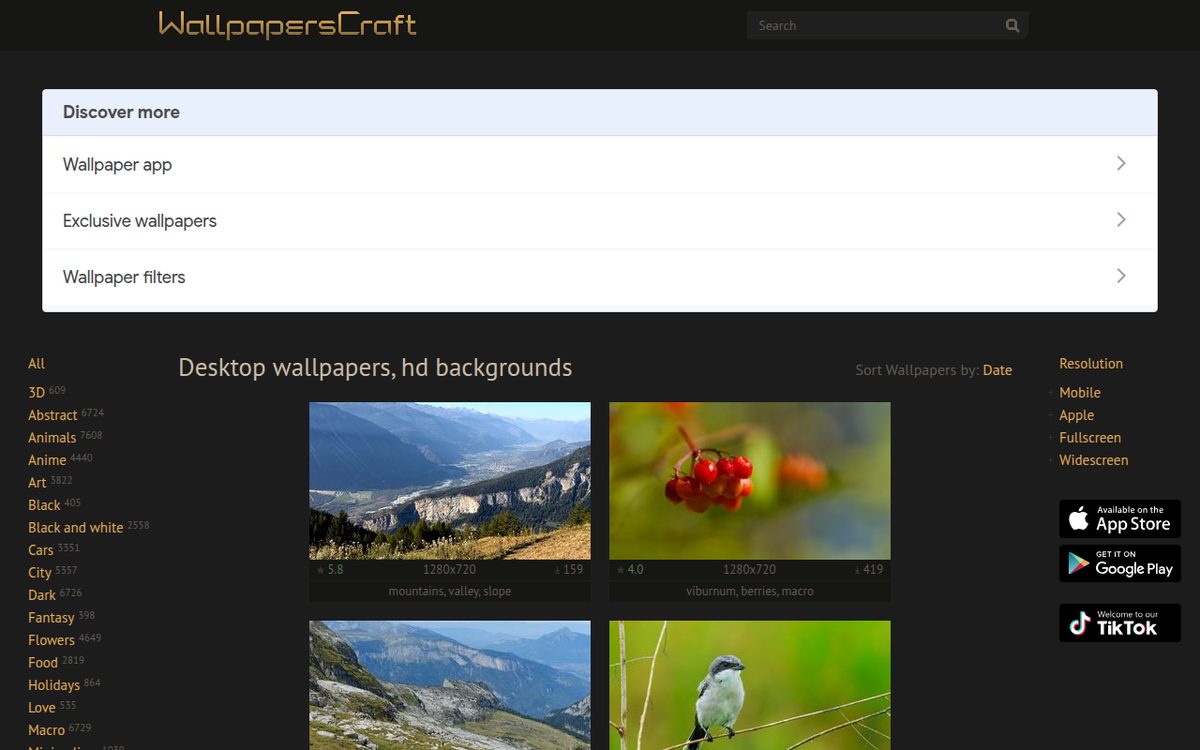Go to the Love category
1200x750 pixels.
point(42,708)
